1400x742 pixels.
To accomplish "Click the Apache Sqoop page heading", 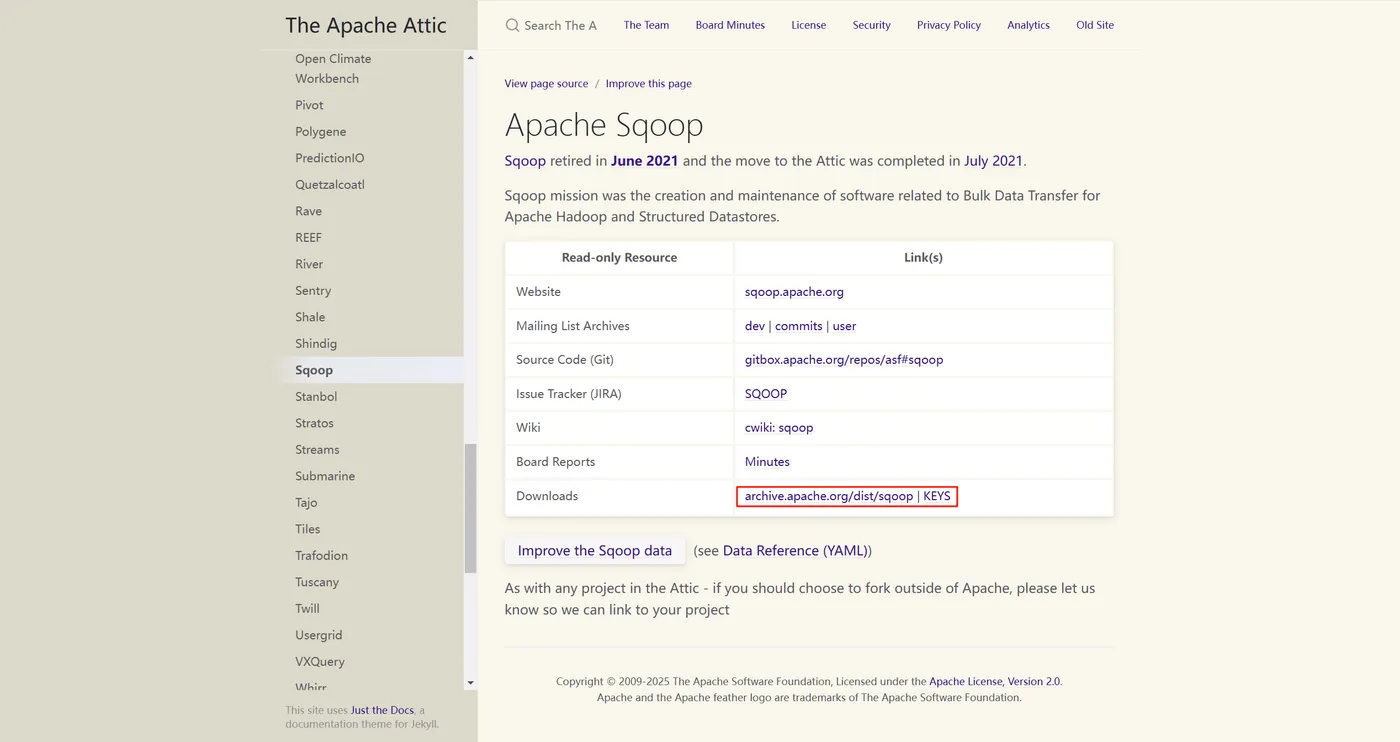I will coord(604,125).
